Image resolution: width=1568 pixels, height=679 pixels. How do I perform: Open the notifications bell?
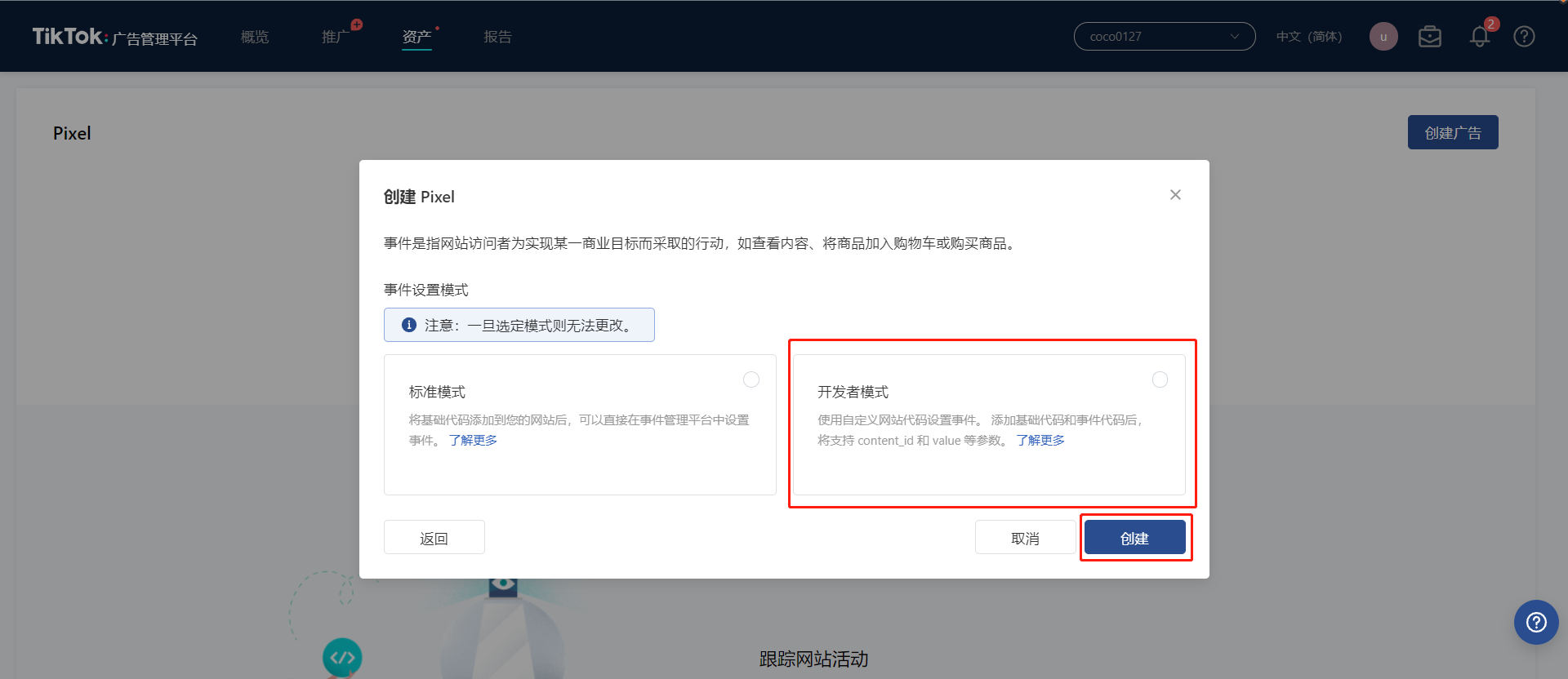(x=1480, y=37)
